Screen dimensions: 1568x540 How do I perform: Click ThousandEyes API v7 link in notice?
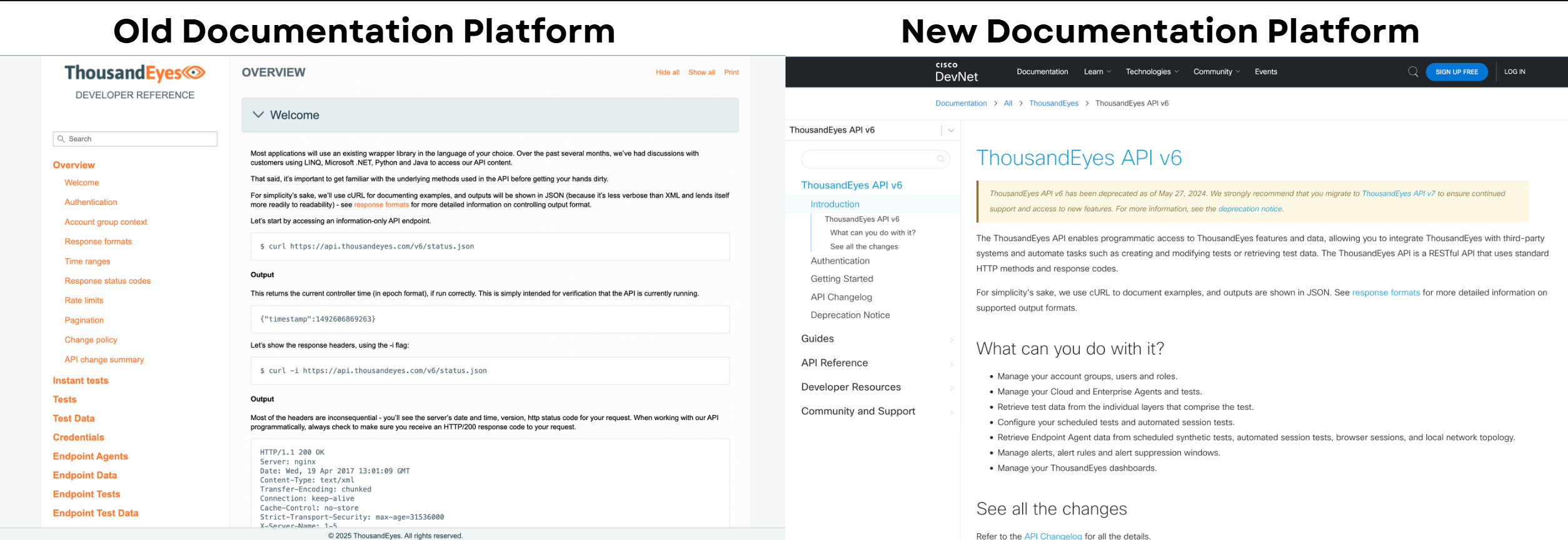[1398, 194]
